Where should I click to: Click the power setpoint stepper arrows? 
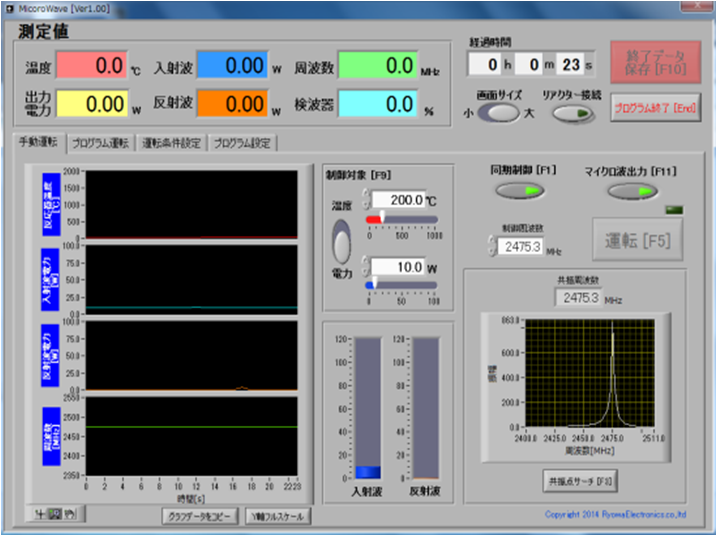coord(366,267)
